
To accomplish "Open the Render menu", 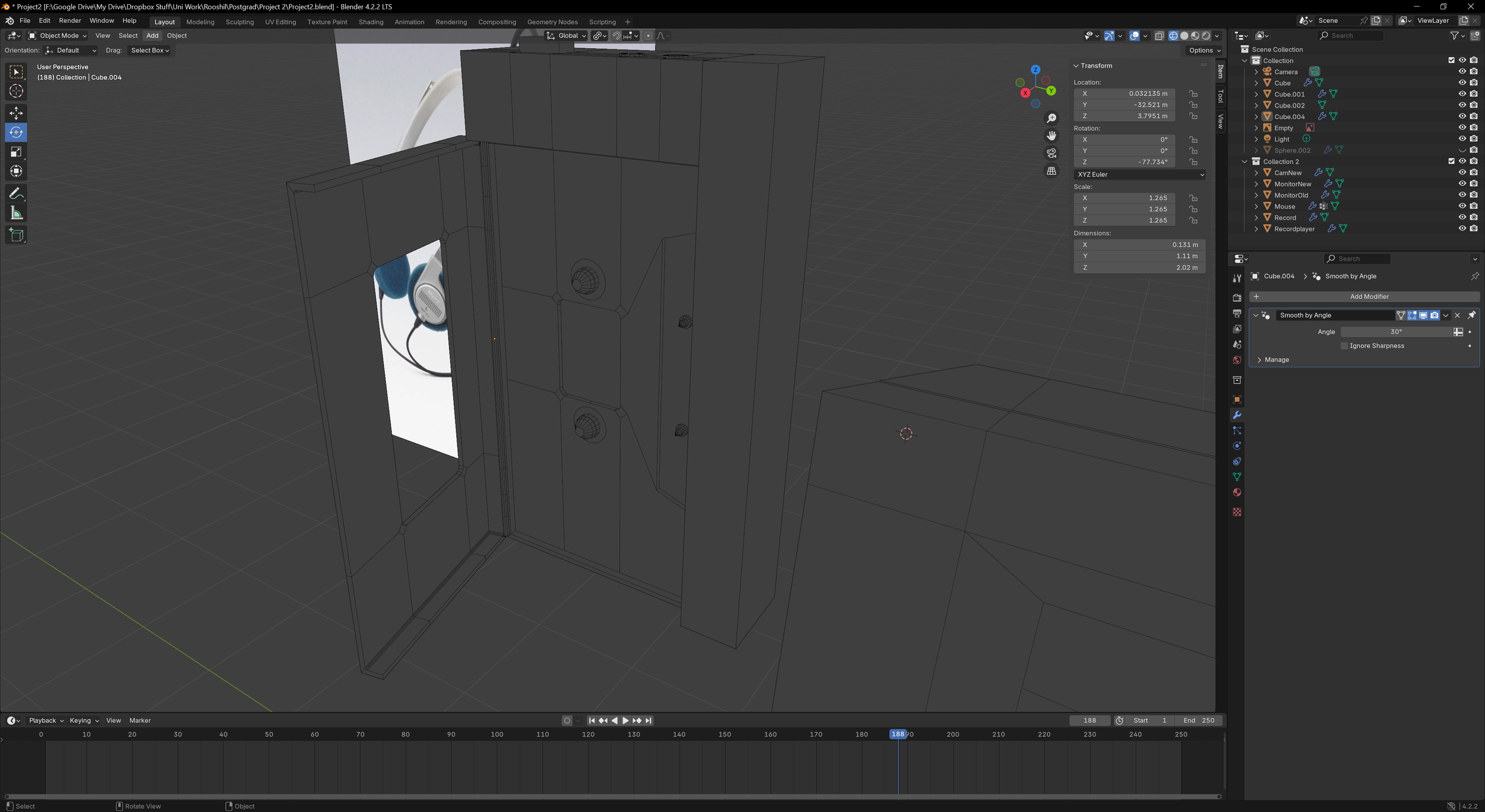I will pos(70,21).
